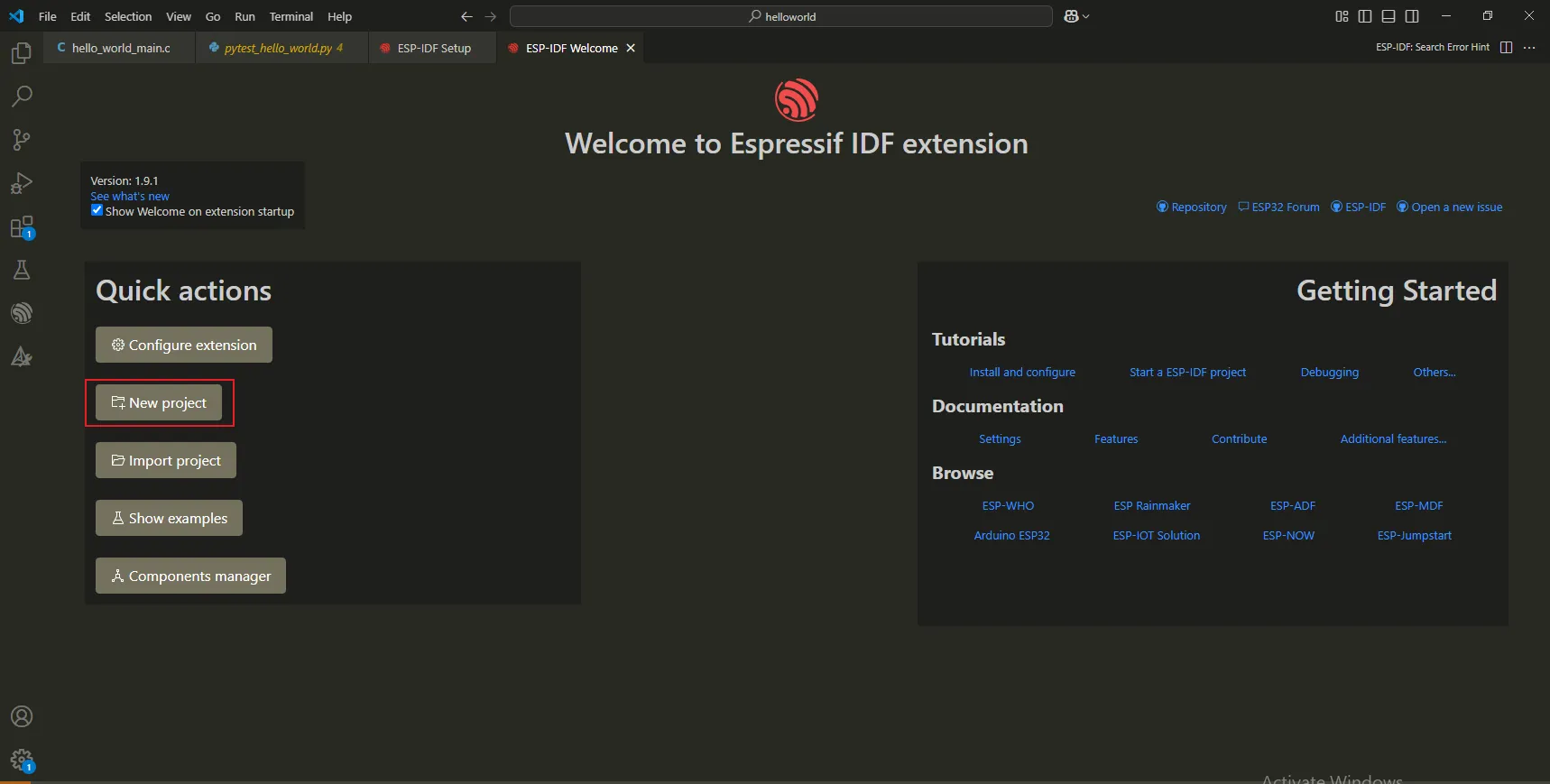Close the ESP-IDF Welcome tab
The image size is (1550, 784).
click(x=631, y=48)
